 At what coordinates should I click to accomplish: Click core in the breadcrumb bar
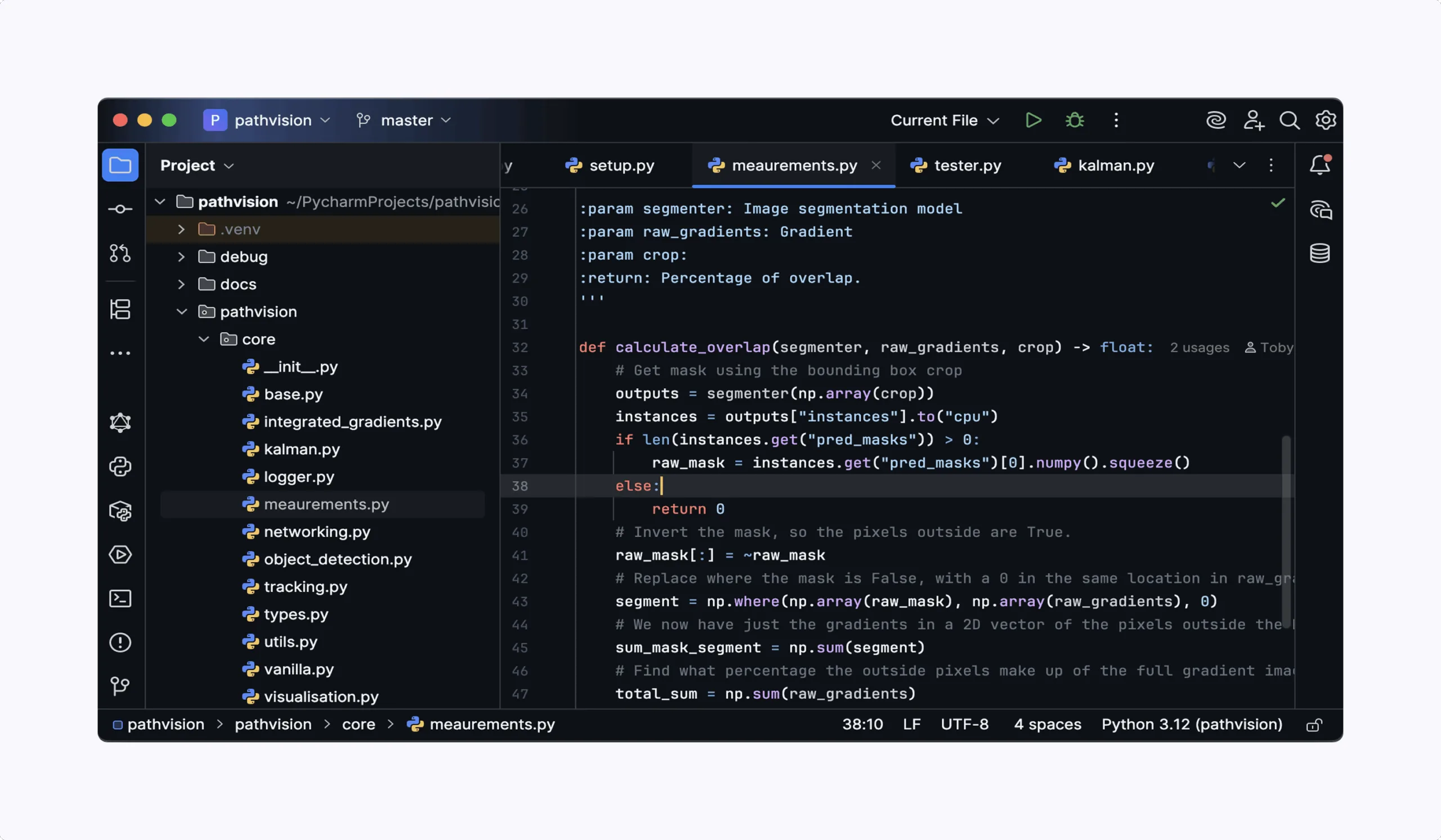coord(359,725)
